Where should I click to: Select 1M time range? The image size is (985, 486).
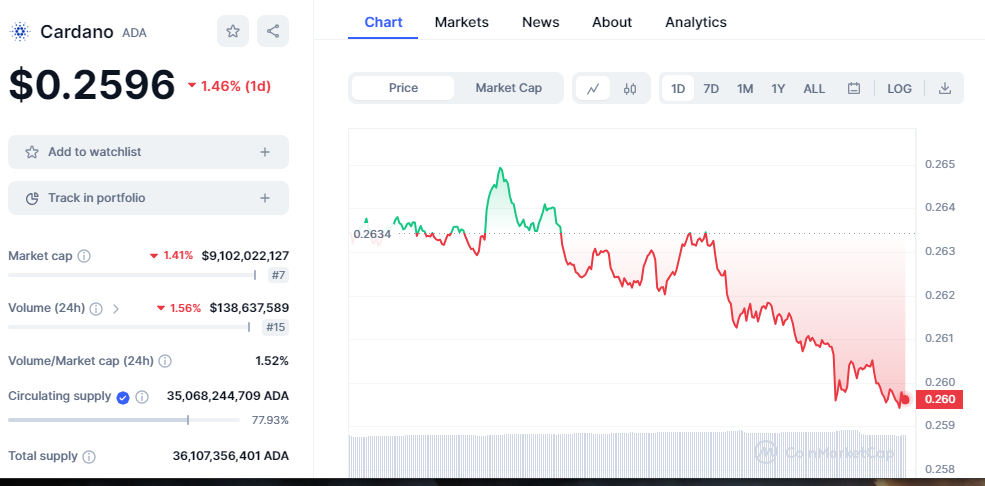coord(745,89)
